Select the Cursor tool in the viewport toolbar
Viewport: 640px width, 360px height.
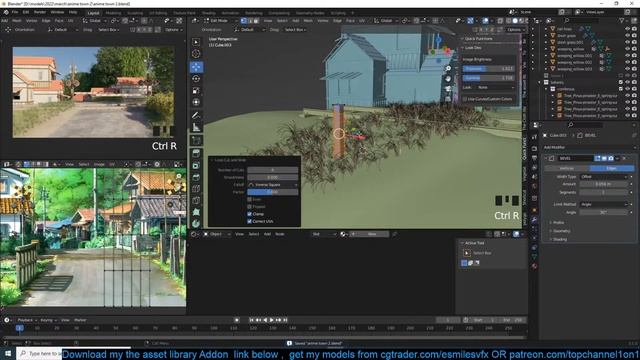pyautogui.click(x=196, y=54)
